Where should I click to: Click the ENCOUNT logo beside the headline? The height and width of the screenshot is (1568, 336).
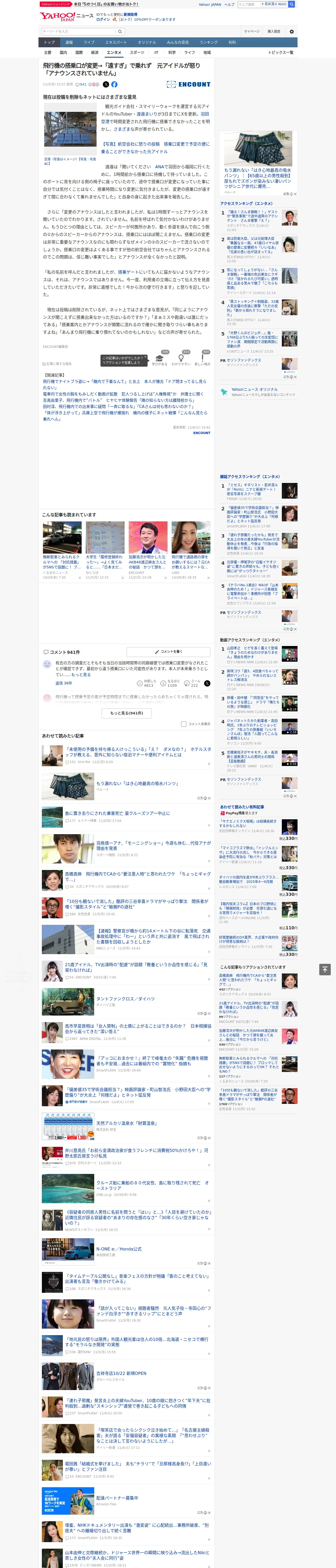188,85
